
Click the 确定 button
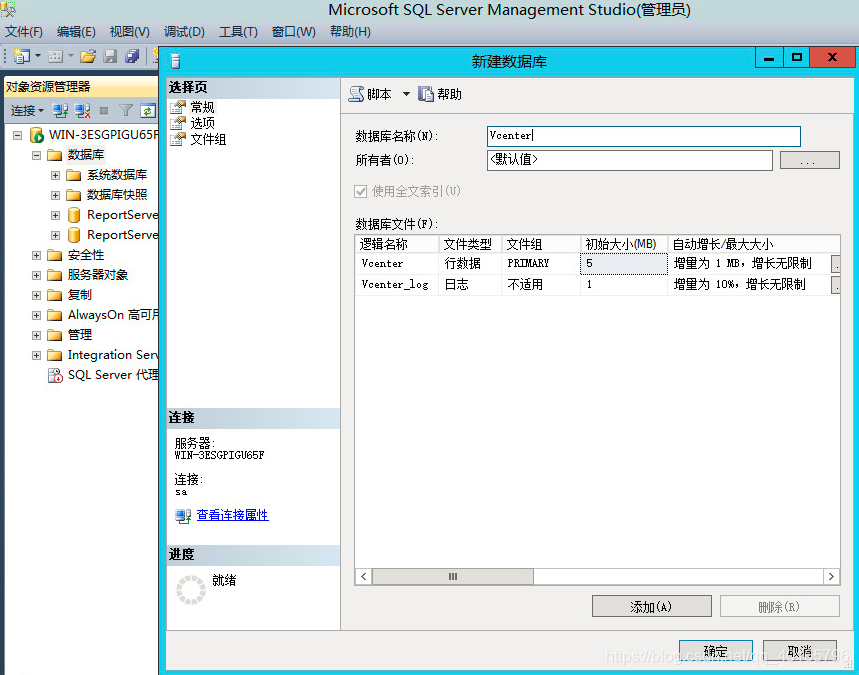point(715,651)
